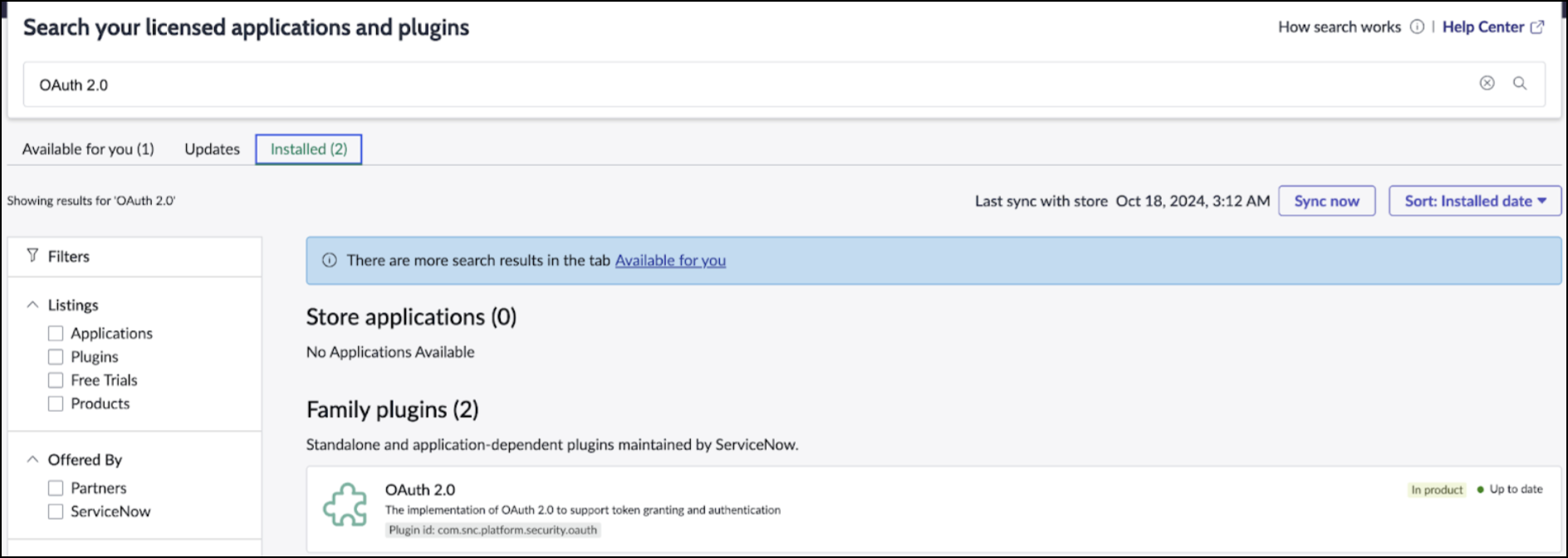
Task: Click the funnel Filters icon
Action: [x=32, y=256]
